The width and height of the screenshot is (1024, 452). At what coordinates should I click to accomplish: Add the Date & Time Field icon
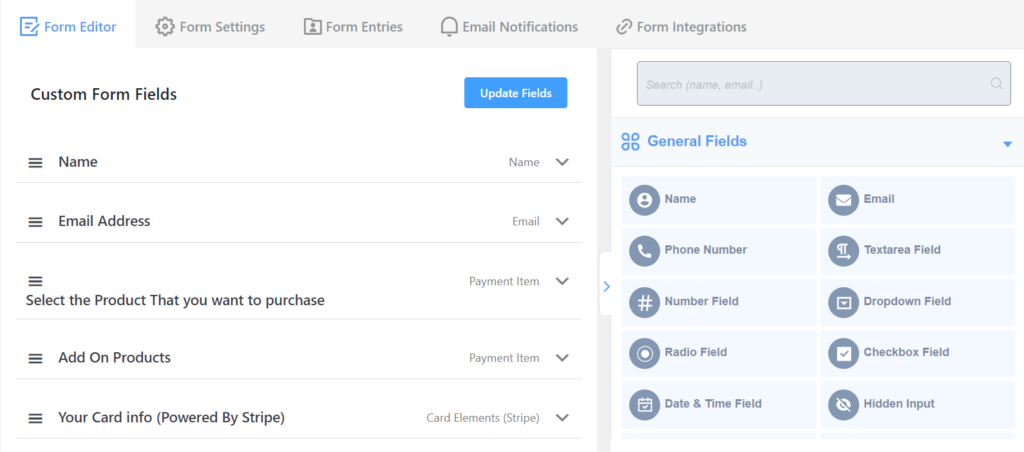[x=645, y=405]
